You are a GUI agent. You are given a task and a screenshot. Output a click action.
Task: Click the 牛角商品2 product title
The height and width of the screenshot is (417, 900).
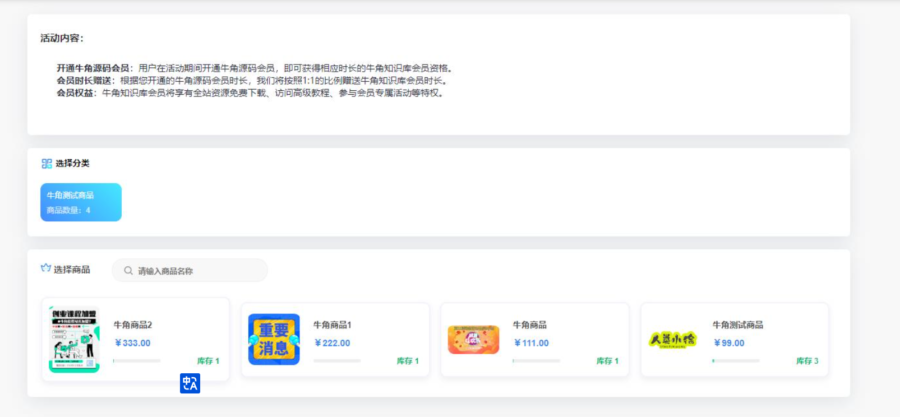click(133, 325)
